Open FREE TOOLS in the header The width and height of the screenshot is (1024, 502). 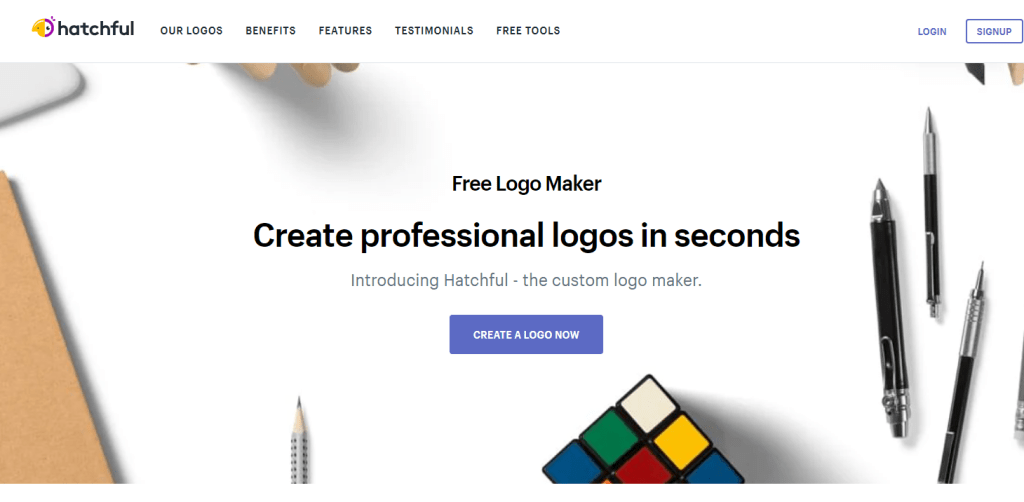(x=528, y=31)
